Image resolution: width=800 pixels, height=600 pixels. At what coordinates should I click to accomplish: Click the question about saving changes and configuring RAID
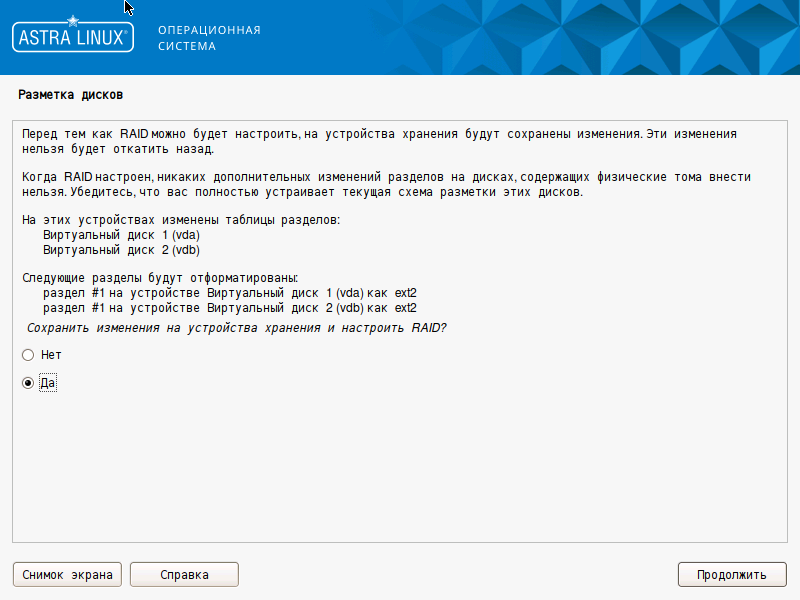tap(236, 328)
